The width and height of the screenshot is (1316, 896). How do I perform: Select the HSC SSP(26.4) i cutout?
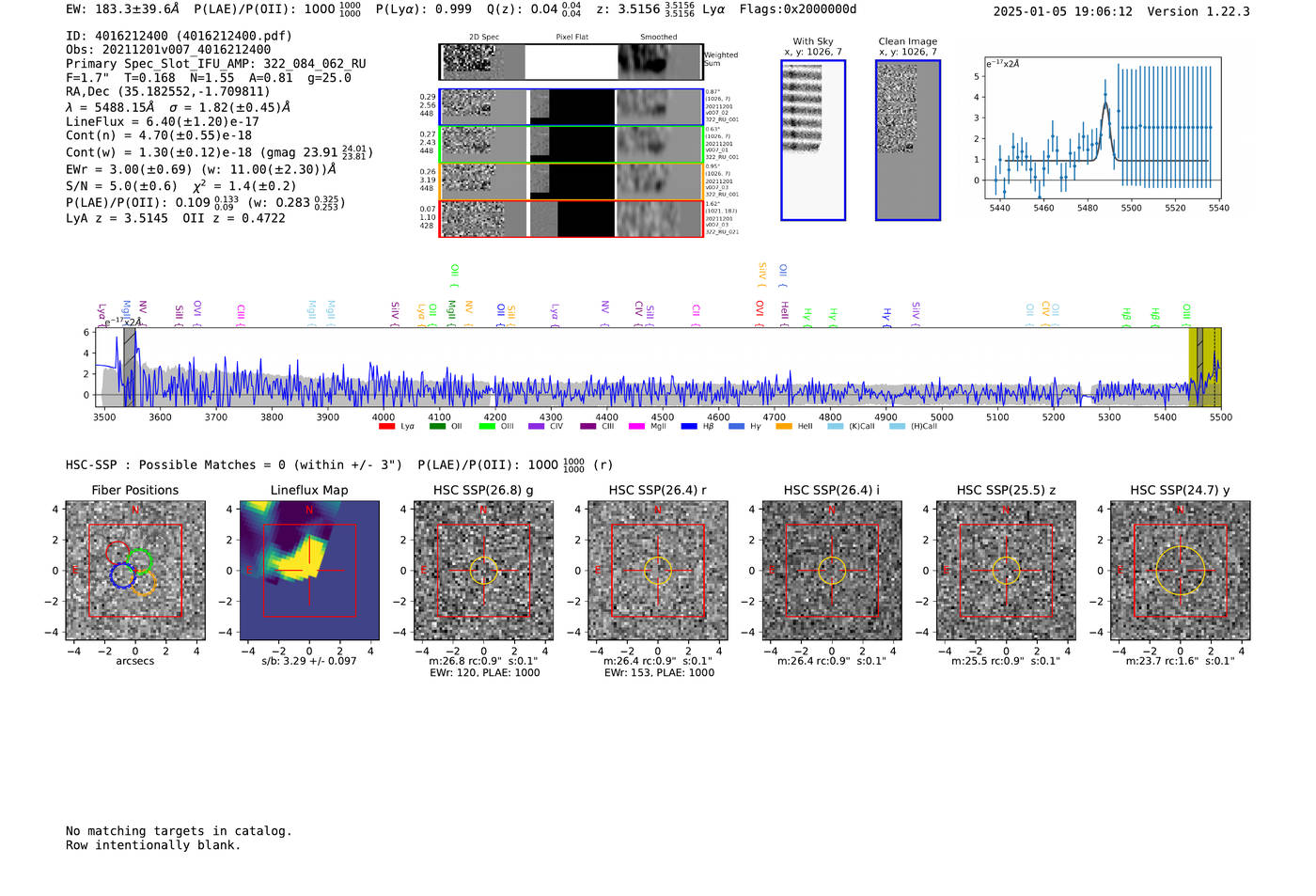point(832,571)
